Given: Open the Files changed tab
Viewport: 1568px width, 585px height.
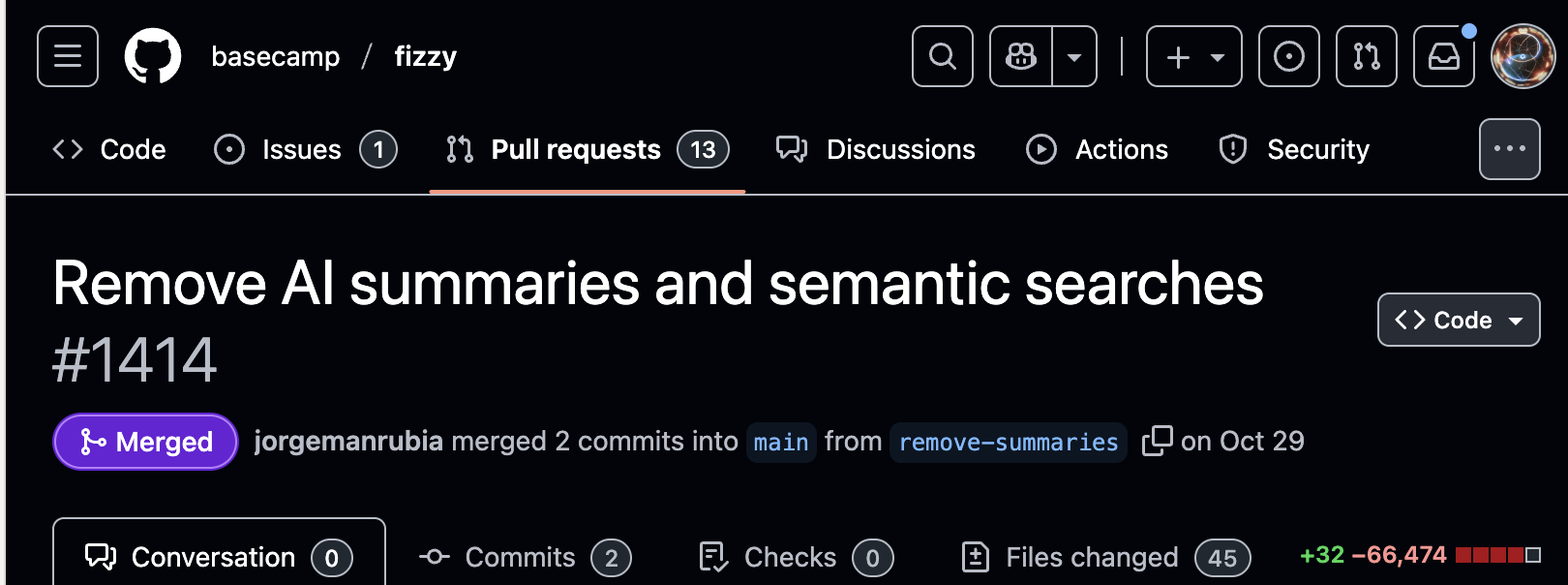Looking at the screenshot, I should 1105,557.
